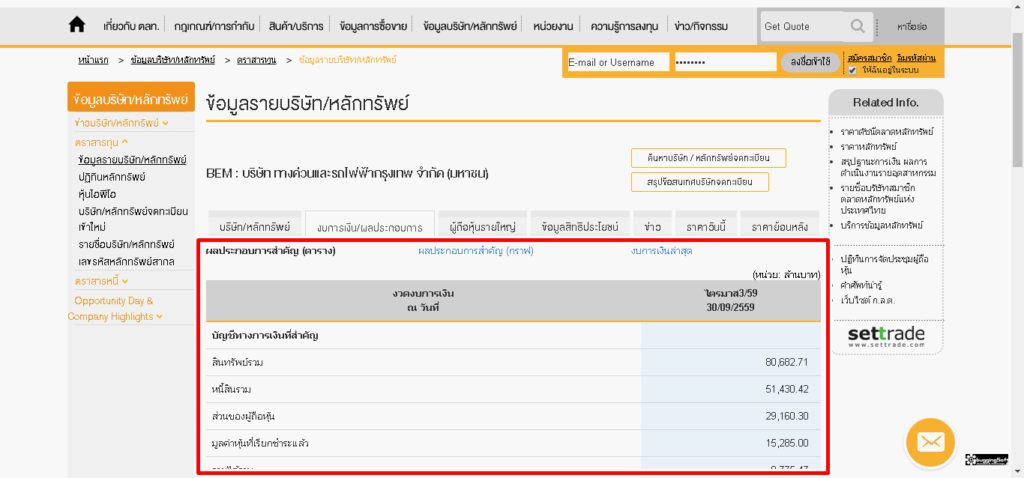Select งบการเงิน/ผลประกอบการ tab
The height and width of the screenshot is (478, 1024).
[370, 224]
